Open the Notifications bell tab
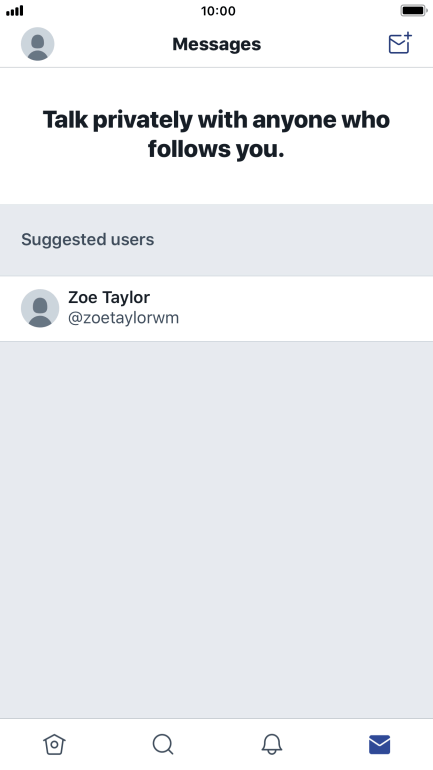The image size is (433, 770). coord(271,744)
